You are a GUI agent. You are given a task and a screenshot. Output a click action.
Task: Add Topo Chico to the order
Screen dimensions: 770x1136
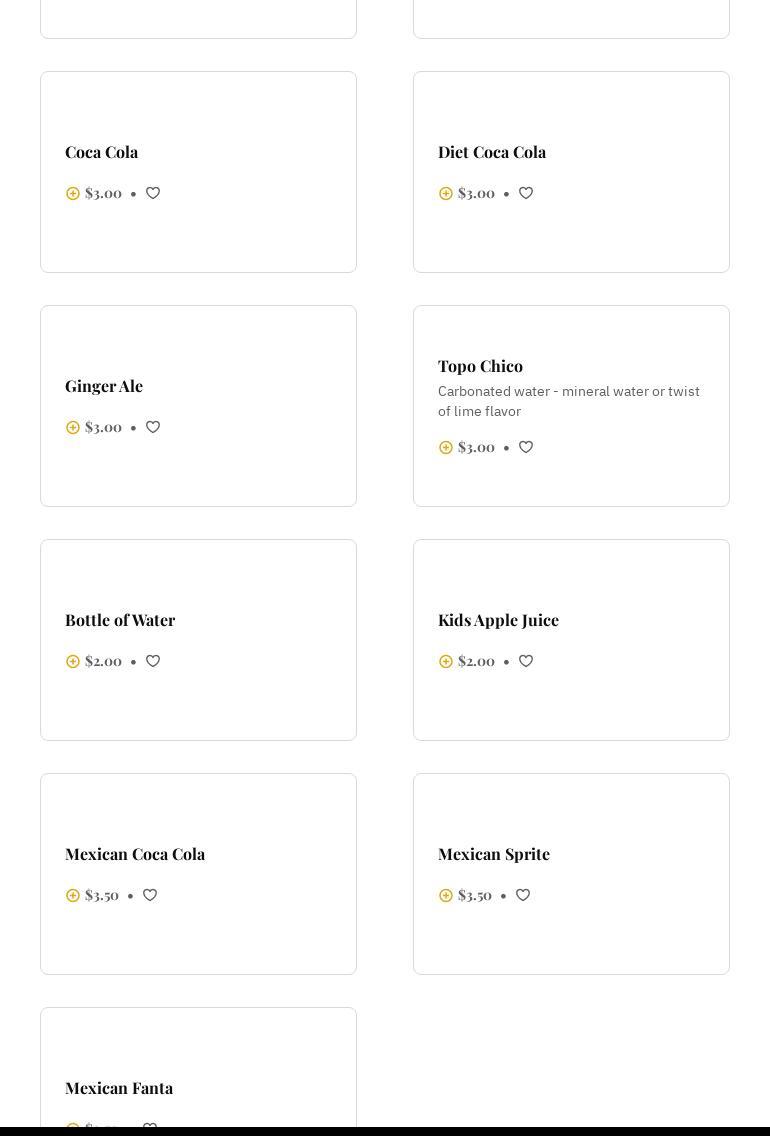(446, 448)
